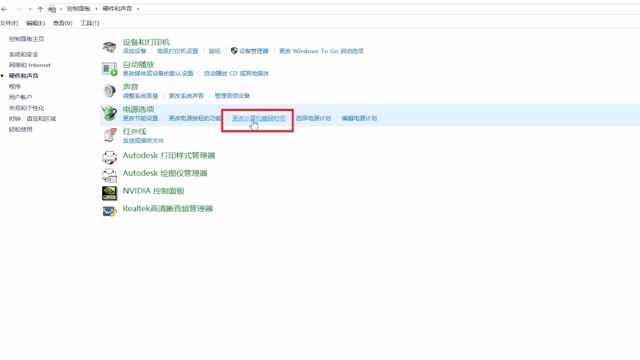The height and width of the screenshot is (360, 640).
Task: Click the 高级打印机设置 link
Action: (x=178, y=51)
